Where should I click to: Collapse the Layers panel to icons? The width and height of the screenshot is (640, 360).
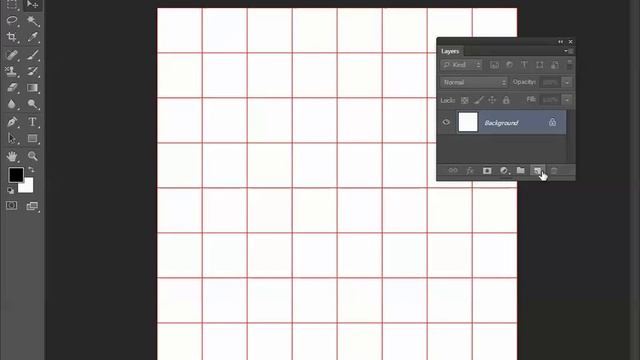pos(560,42)
